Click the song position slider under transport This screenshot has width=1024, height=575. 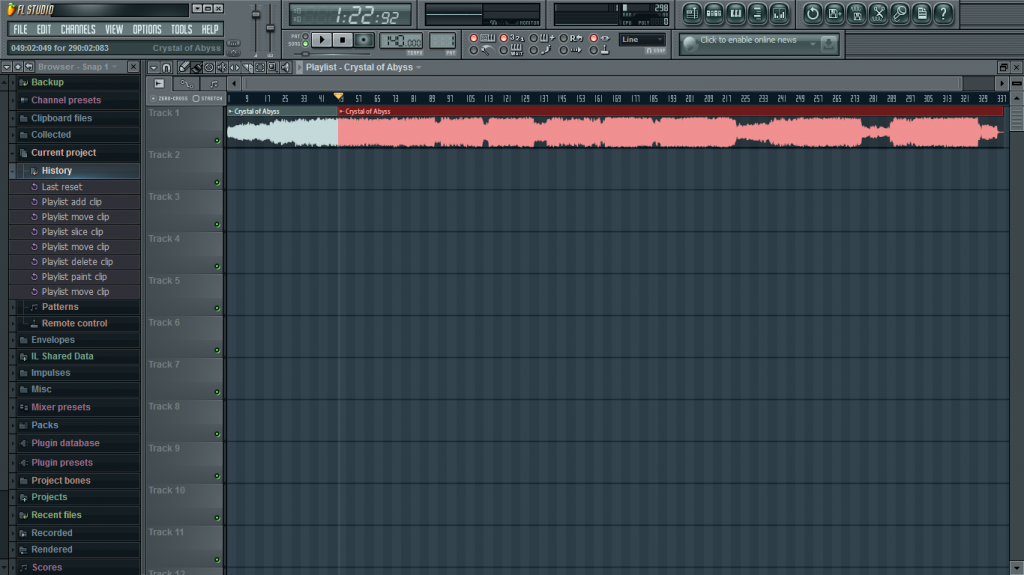[x=332, y=54]
